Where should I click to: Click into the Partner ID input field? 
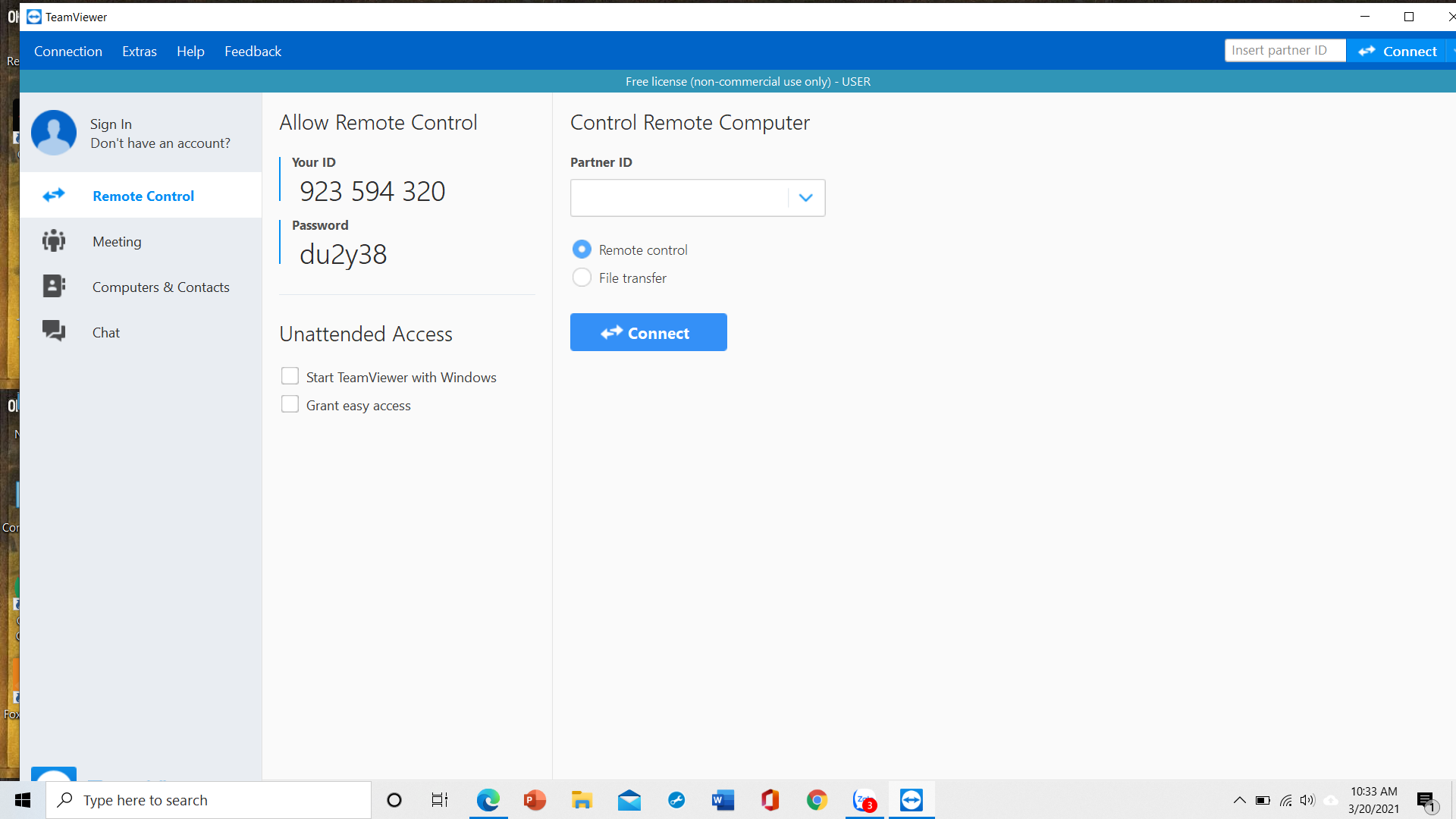click(679, 198)
